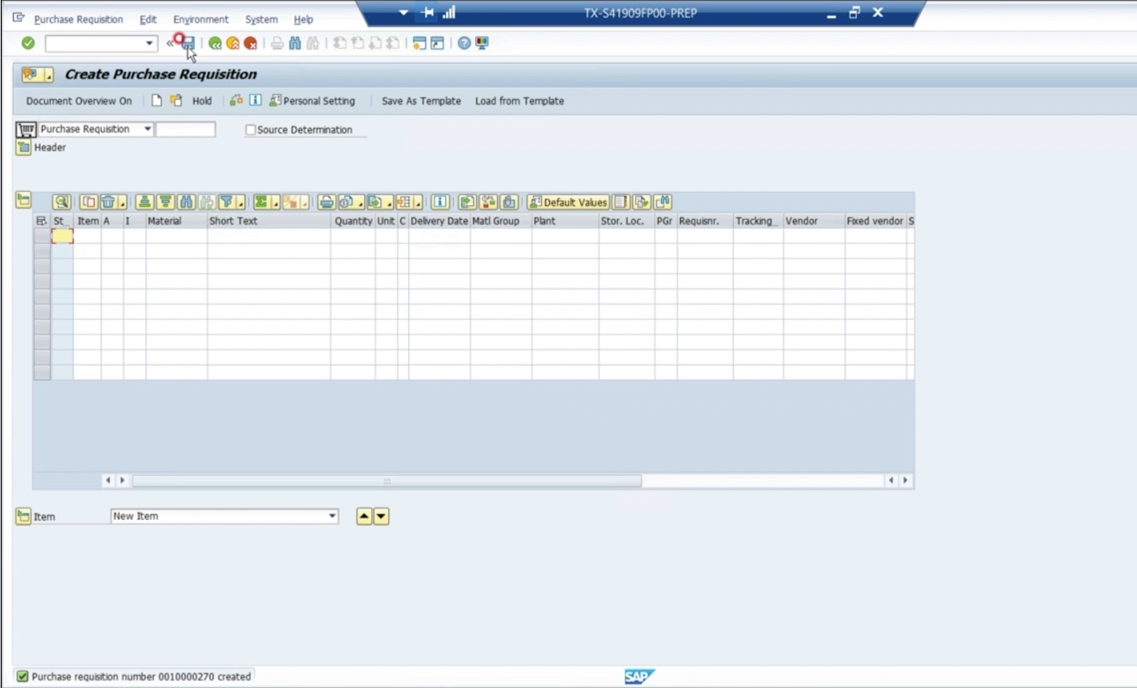The height and width of the screenshot is (688, 1137).
Task: Open dropdown arrow next to Total icon
Action: pos(276,202)
